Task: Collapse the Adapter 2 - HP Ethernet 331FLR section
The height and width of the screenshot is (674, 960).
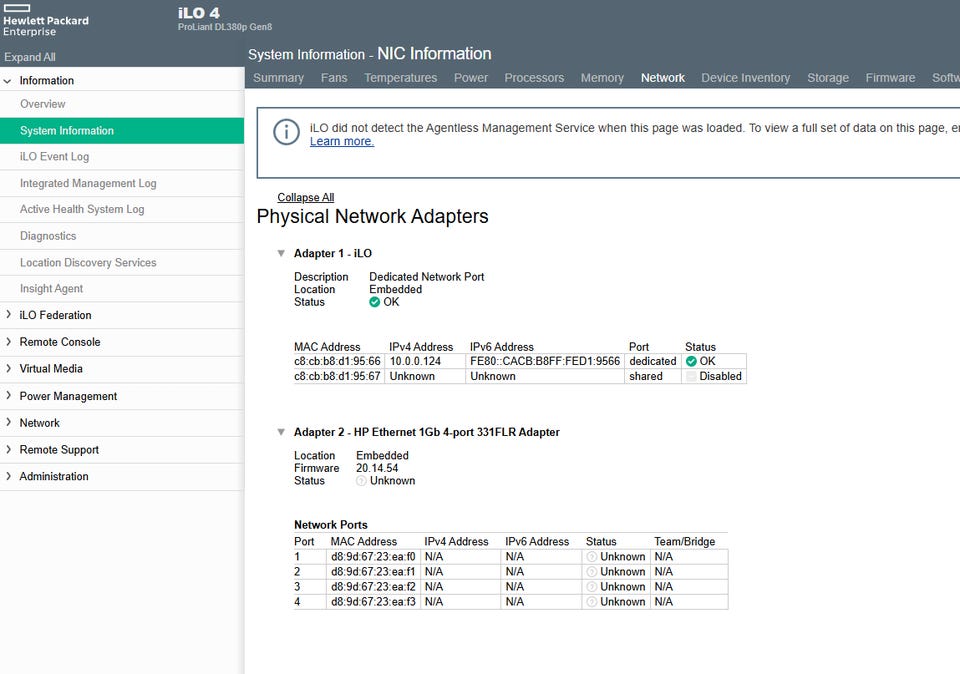Action: [x=281, y=432]
